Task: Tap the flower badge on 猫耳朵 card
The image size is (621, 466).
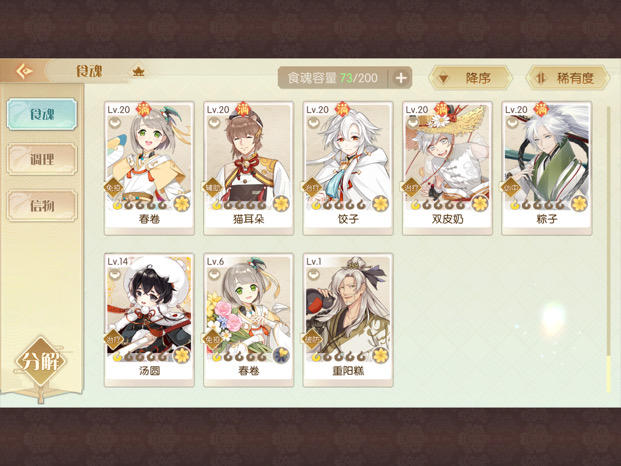Action: (282, 204)
